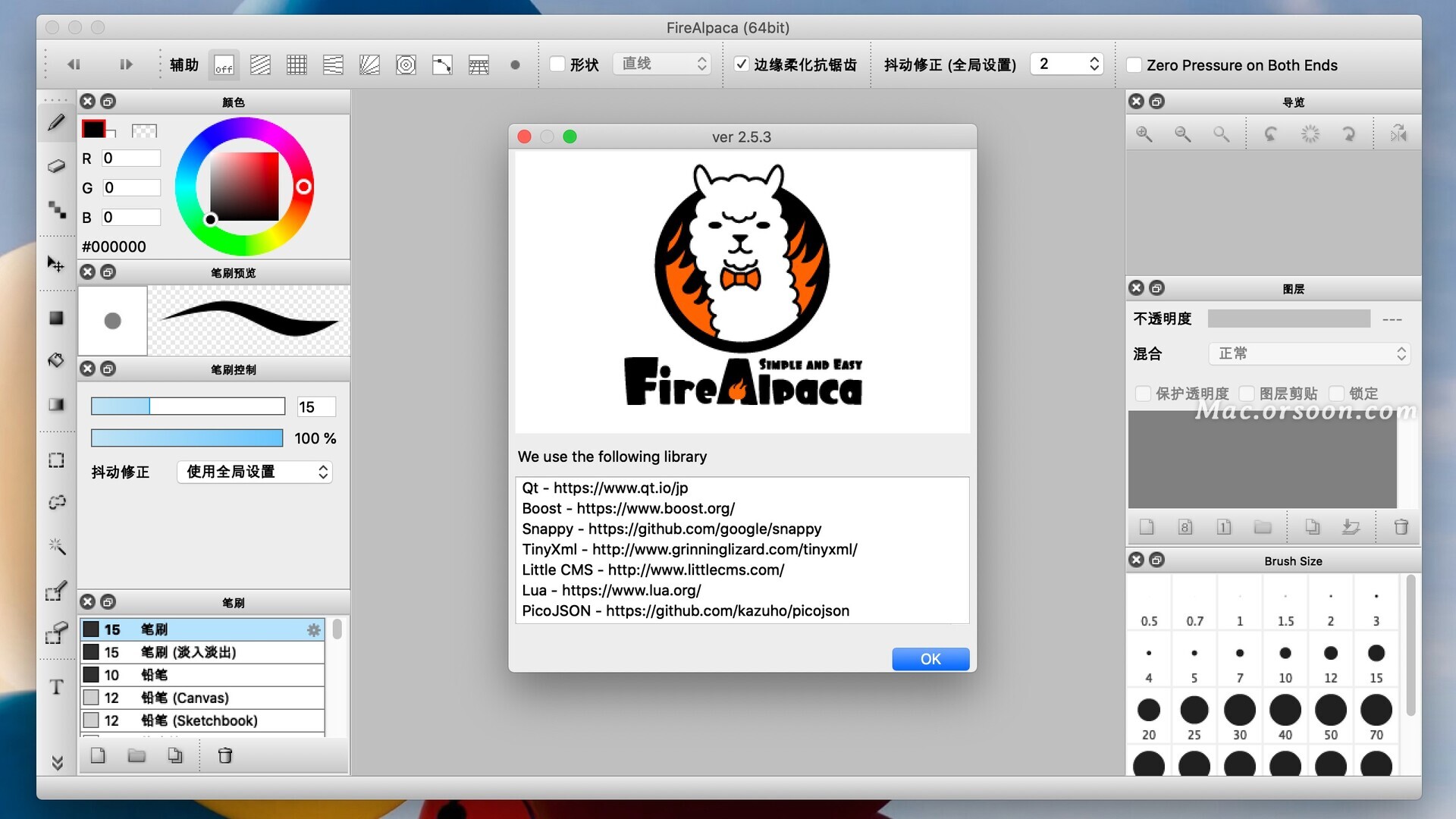The width and height of the screenshot is (1456, 819).
Task: Toggle 边缘柔化抗锯齿 checkbox
Action: point(742,64)
